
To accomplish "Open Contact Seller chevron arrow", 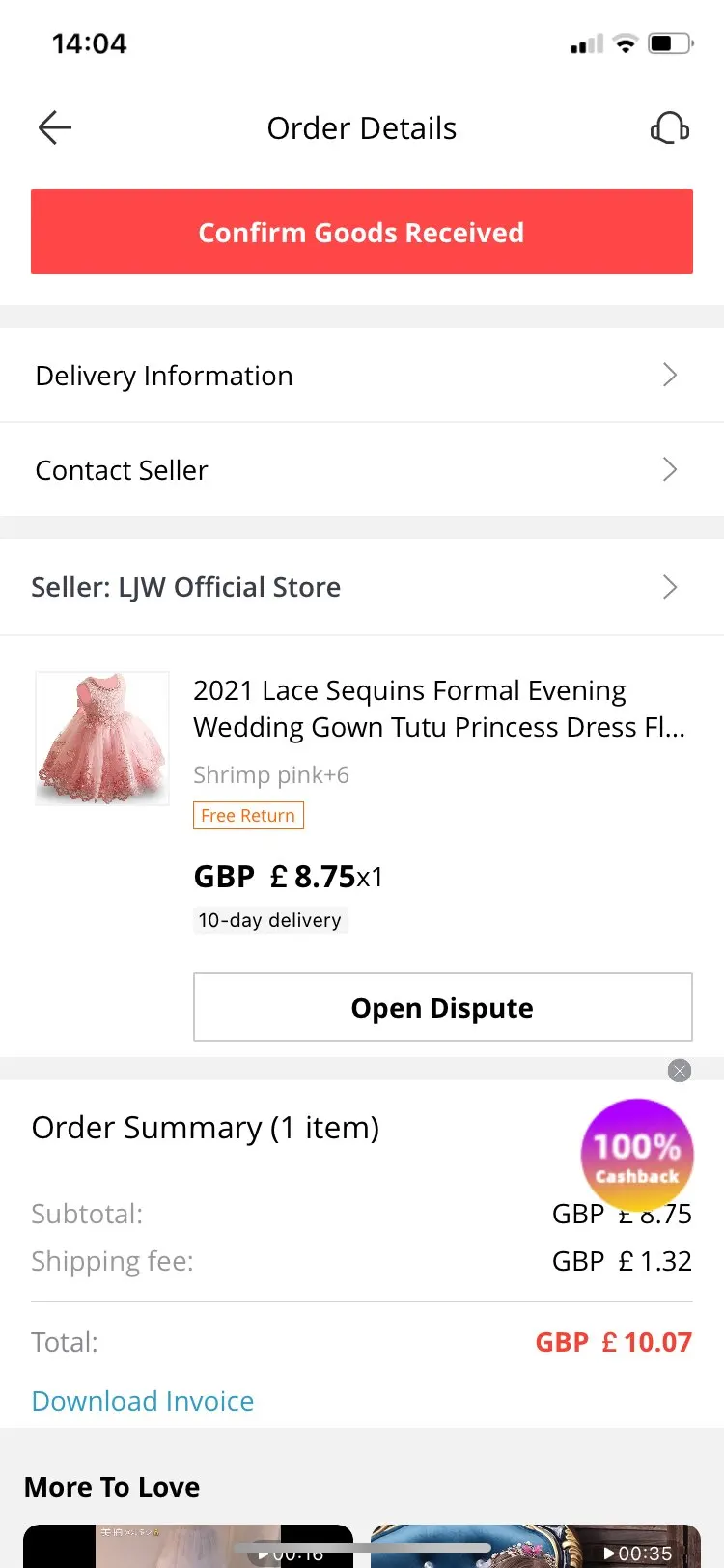I will pyautogui.click(x=670, y=469).
